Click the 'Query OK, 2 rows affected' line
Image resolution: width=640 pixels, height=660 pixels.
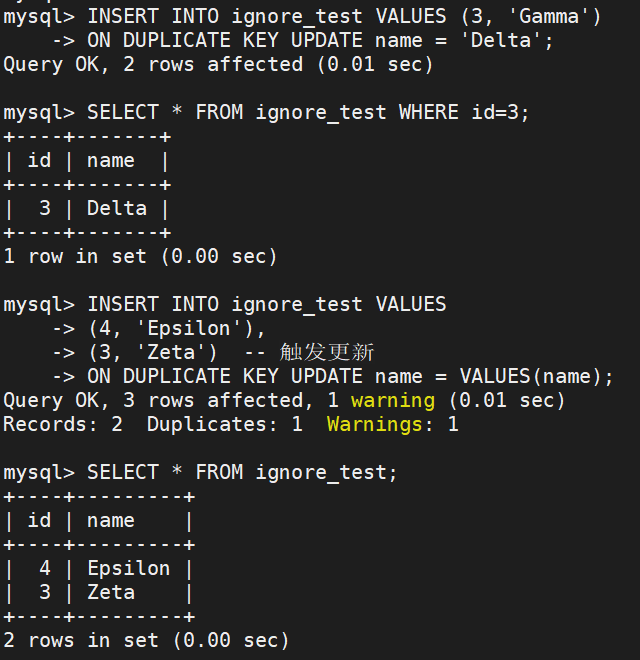152,64
